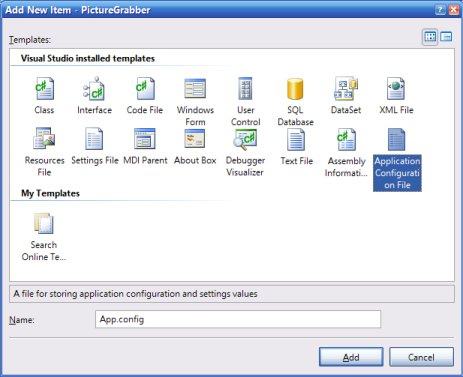The width and height of the screenshot is (463, 377).
Task: Open Search Online Templates icon
Action: pyautogui.click(x=44, y=223)
